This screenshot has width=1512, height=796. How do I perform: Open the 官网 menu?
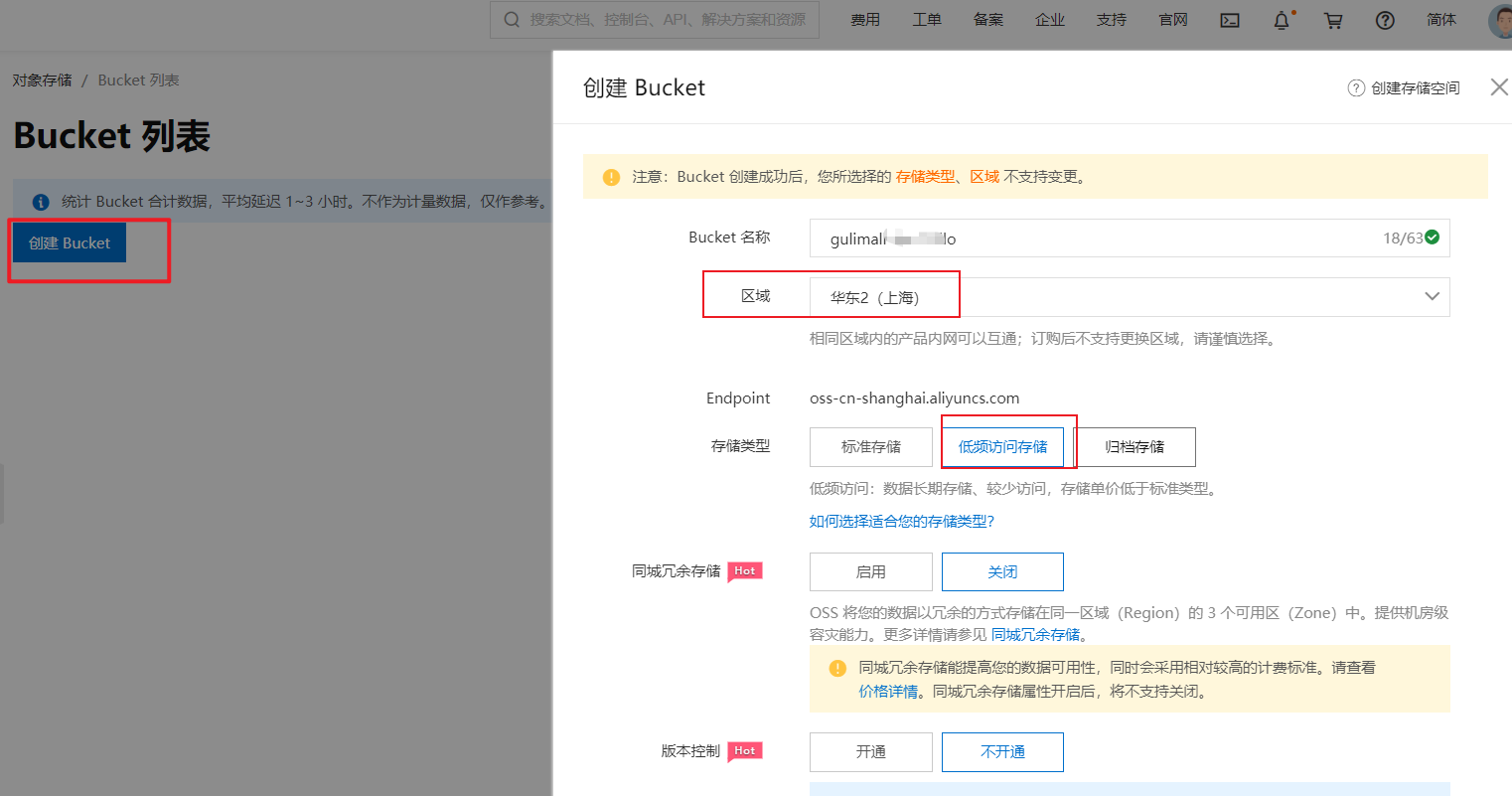pyautogui.click(x=1173, y=20)
